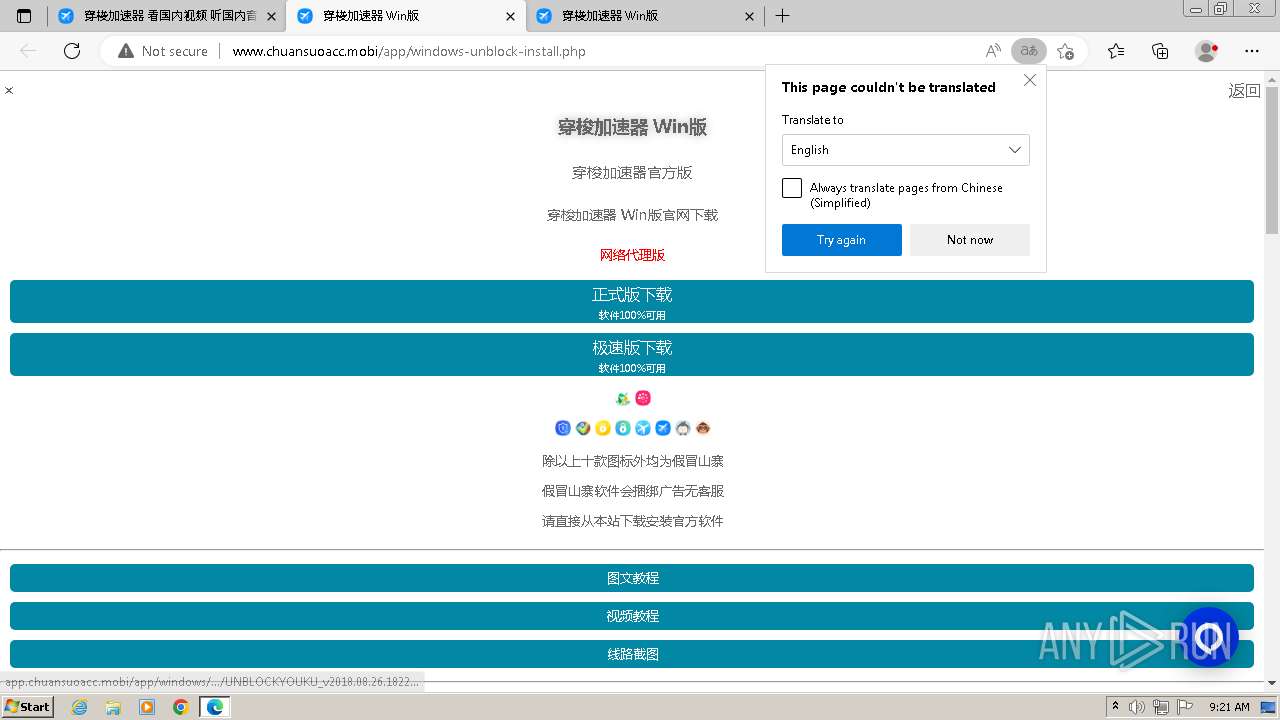1280x720 pixels.
Task: Switch to the third 穿梭加速器 Win版 tab
Action: click(645, 16)
